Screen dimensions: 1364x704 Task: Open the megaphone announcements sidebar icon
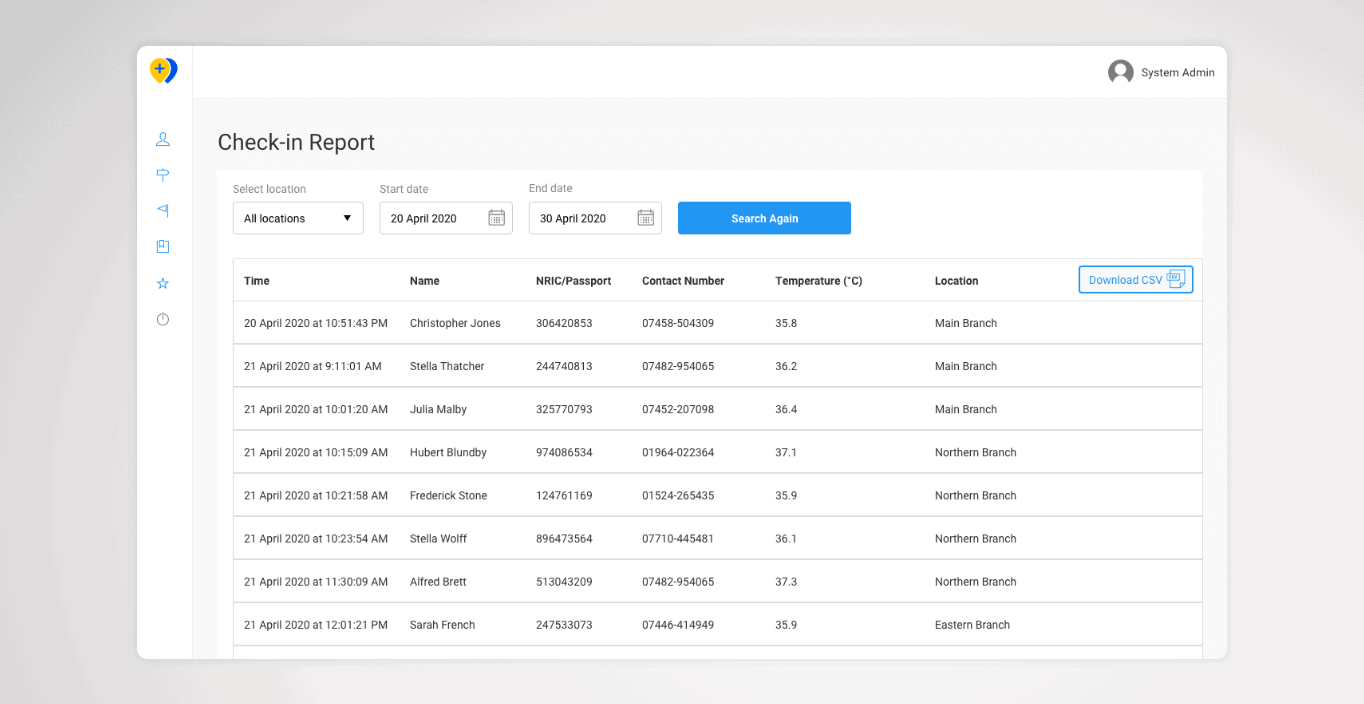(163, 210)
